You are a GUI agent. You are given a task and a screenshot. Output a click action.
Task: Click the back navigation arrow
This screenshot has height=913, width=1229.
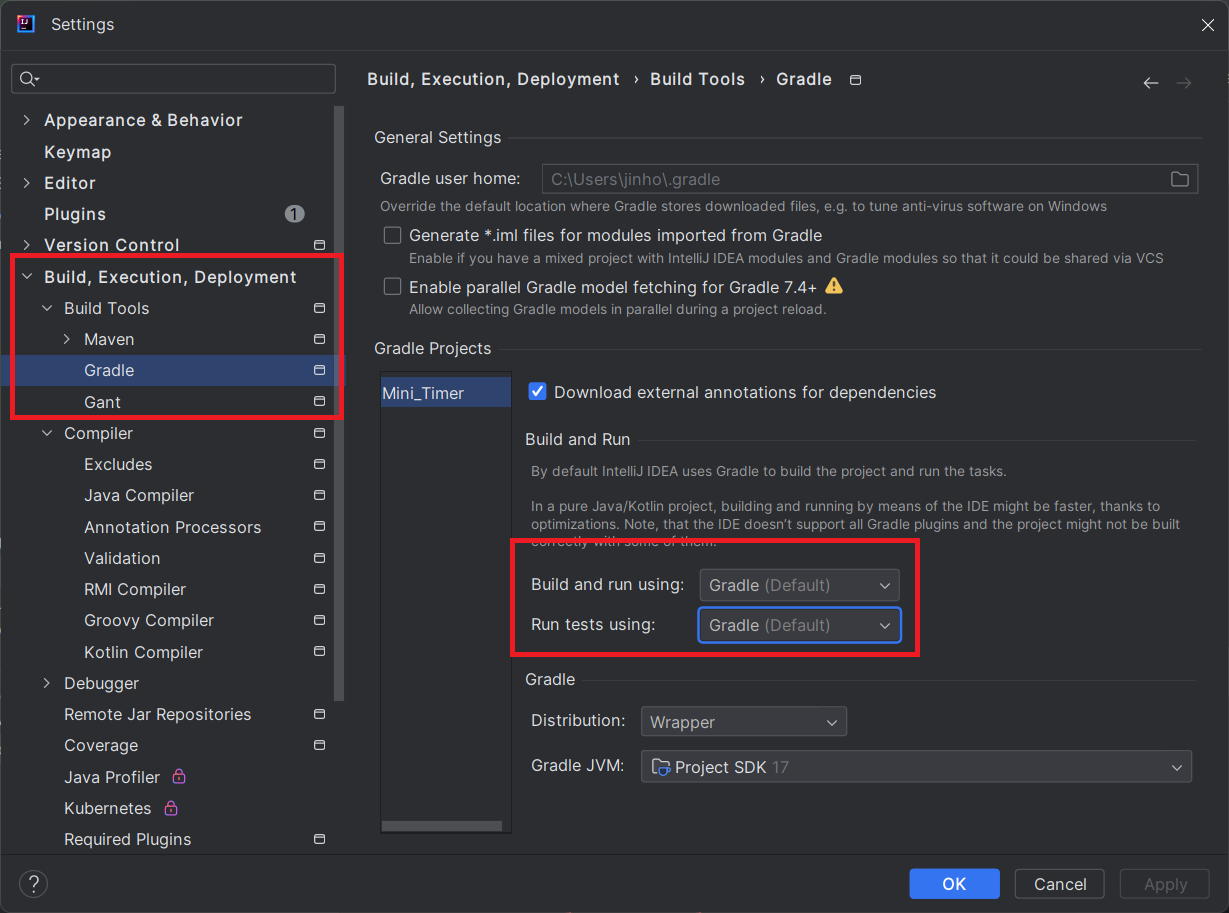1151,83
